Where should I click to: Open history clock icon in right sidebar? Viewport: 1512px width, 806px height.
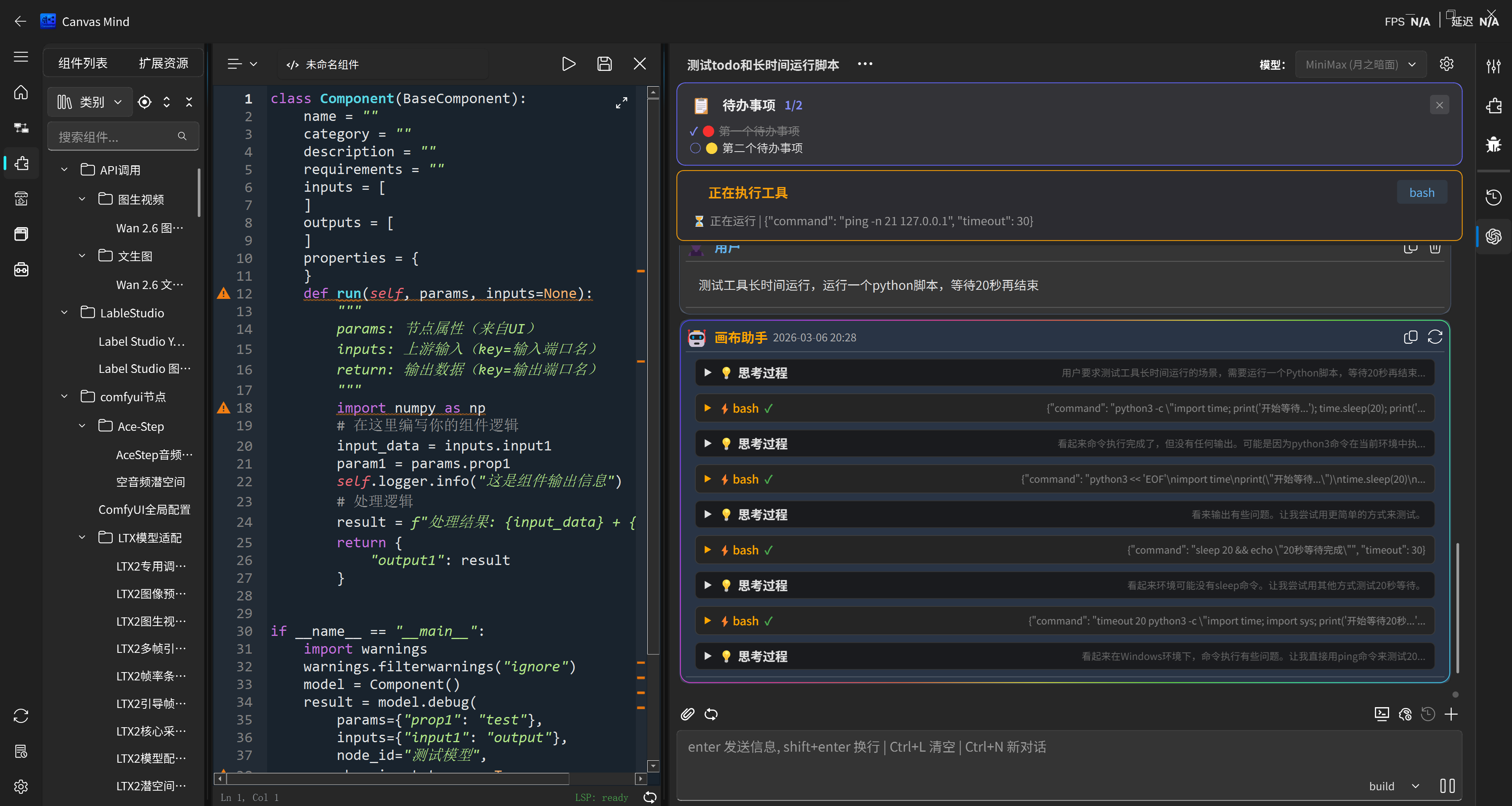pyautogui.click(x=1493, y=197)
